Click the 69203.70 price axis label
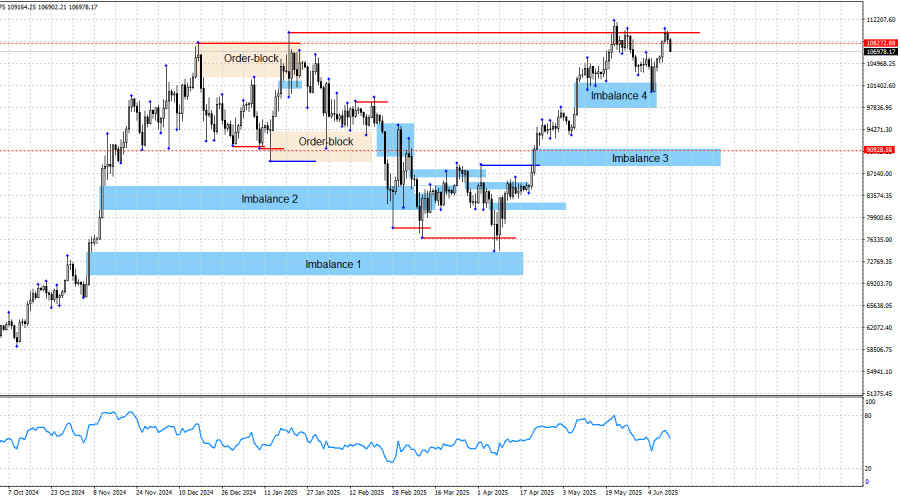Screen dimensions: 900x500 [x=879, y=284]
